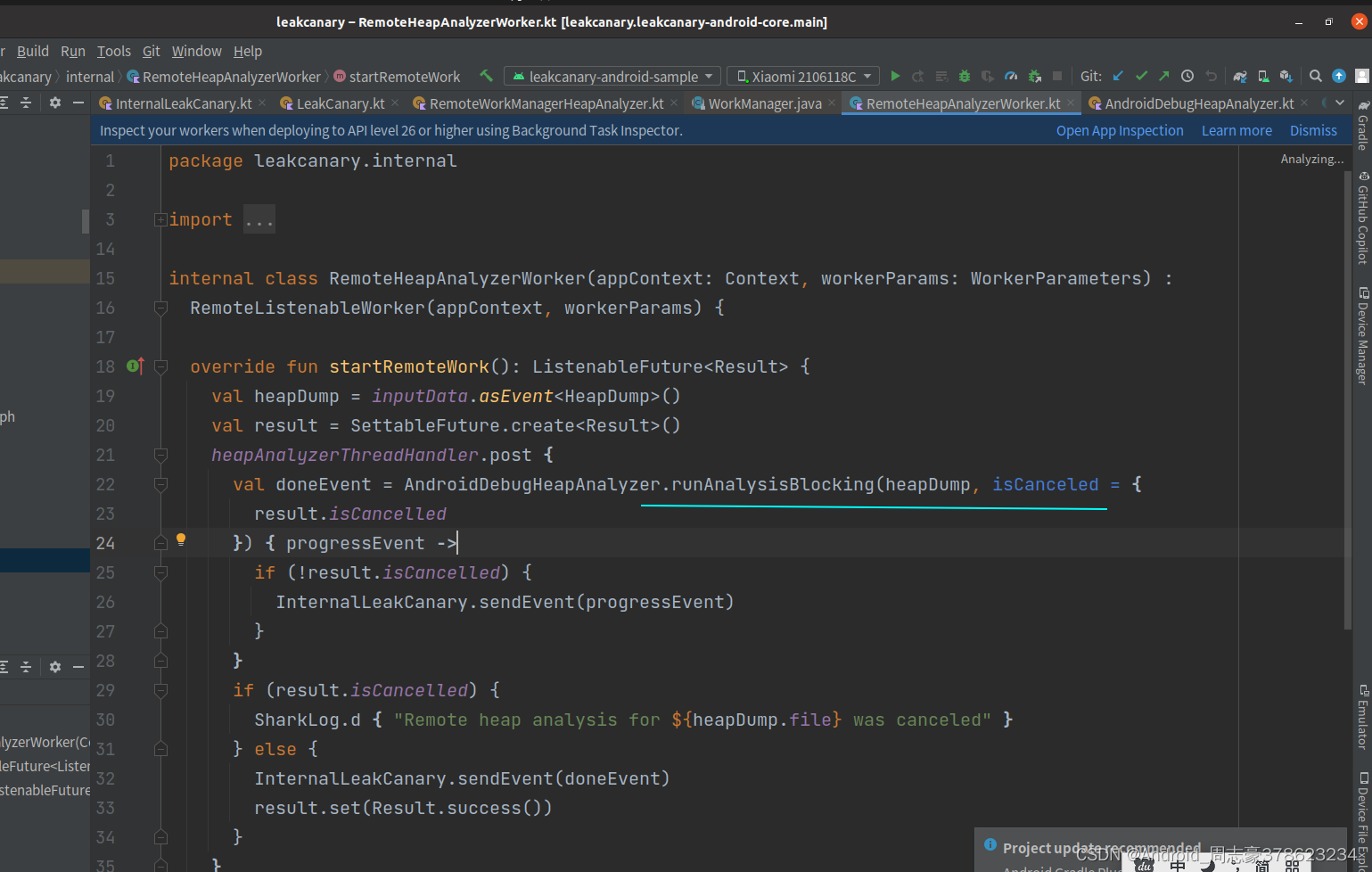Click Open App Inspection link
This screenshot has width=1372, height=872.
pos(1120,130)
